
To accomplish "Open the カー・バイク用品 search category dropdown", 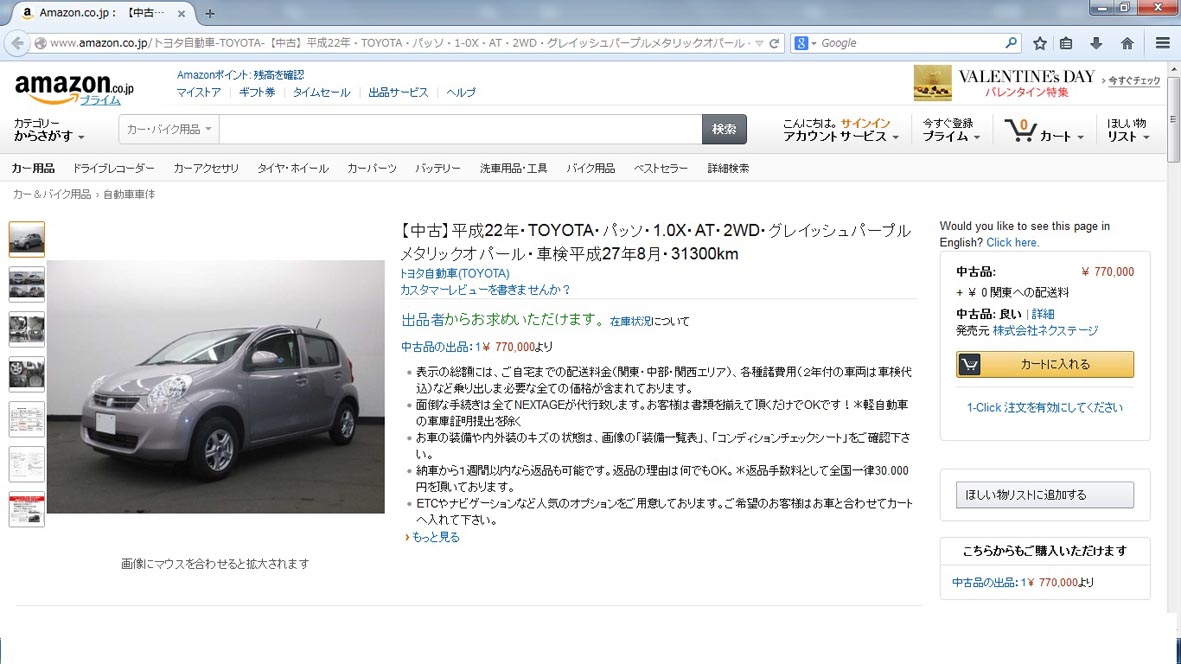I will point(169,129).
